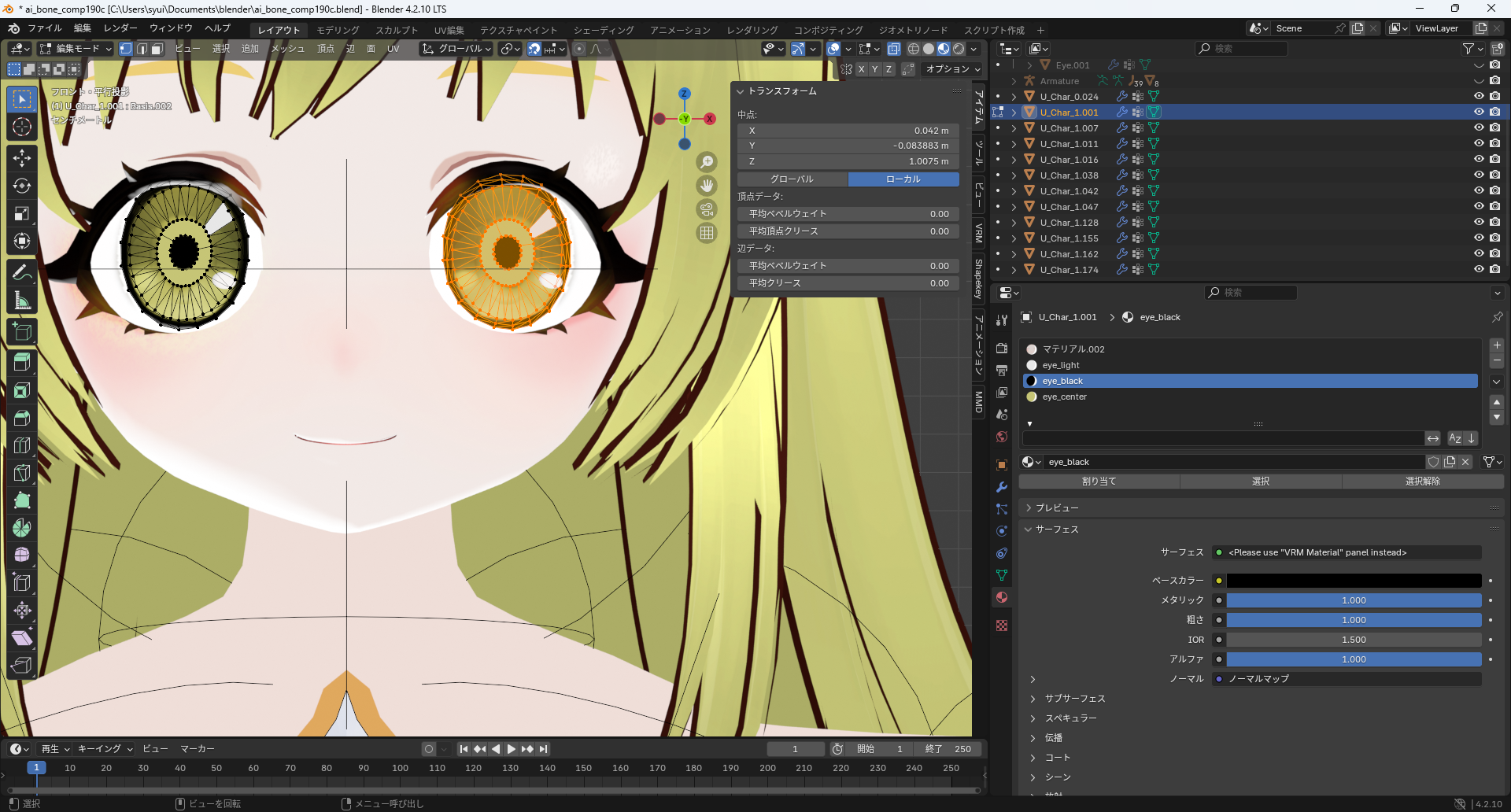Toggle visibility of U_Char_1.042 object
The height and width of the screenshot is (812, 1511).
[1479, 190]
